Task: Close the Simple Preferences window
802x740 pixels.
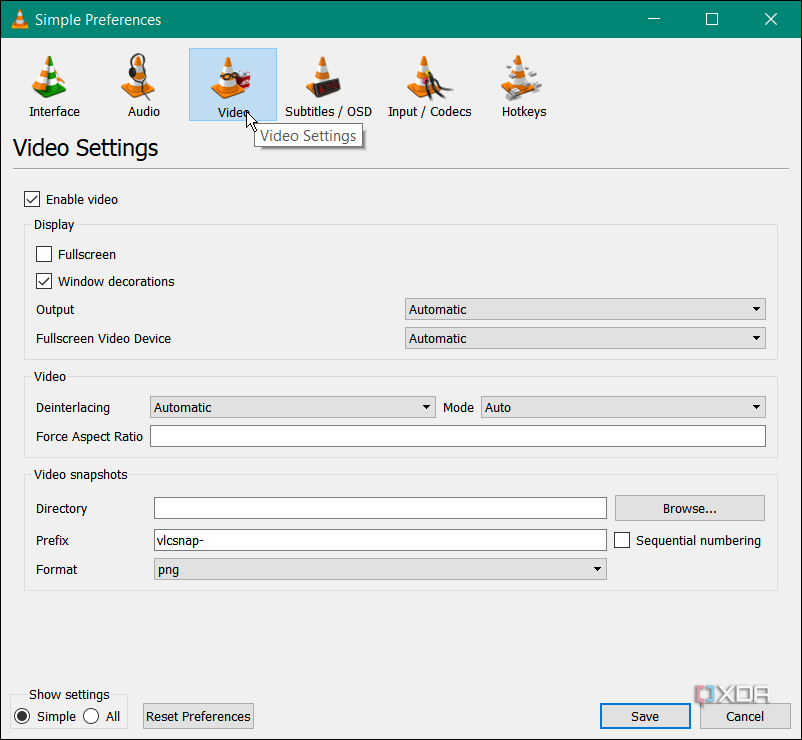Action: pos(771,19)
